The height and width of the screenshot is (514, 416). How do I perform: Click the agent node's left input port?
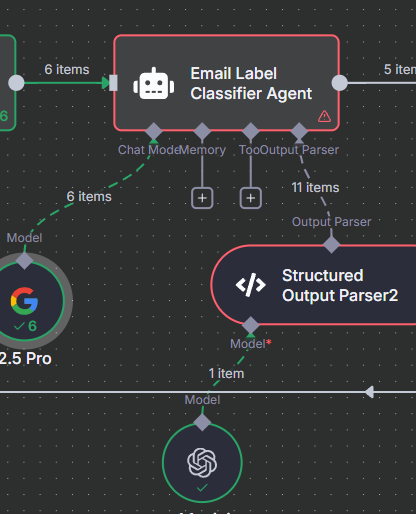113,83
